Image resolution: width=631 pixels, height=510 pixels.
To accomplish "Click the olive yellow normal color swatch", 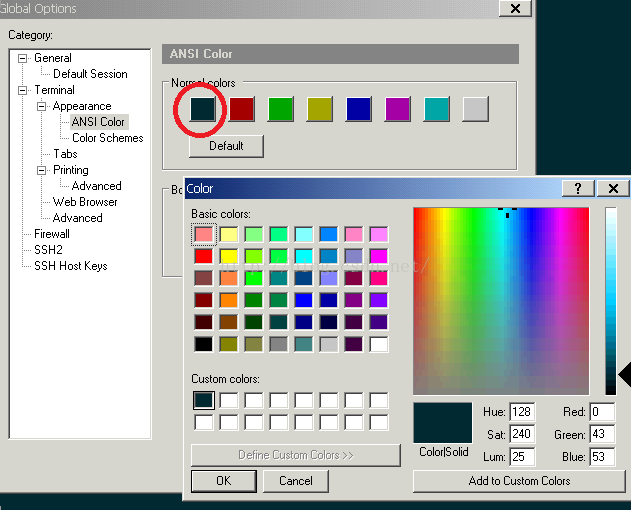I will pyautogui.click(x=320, y=109).
